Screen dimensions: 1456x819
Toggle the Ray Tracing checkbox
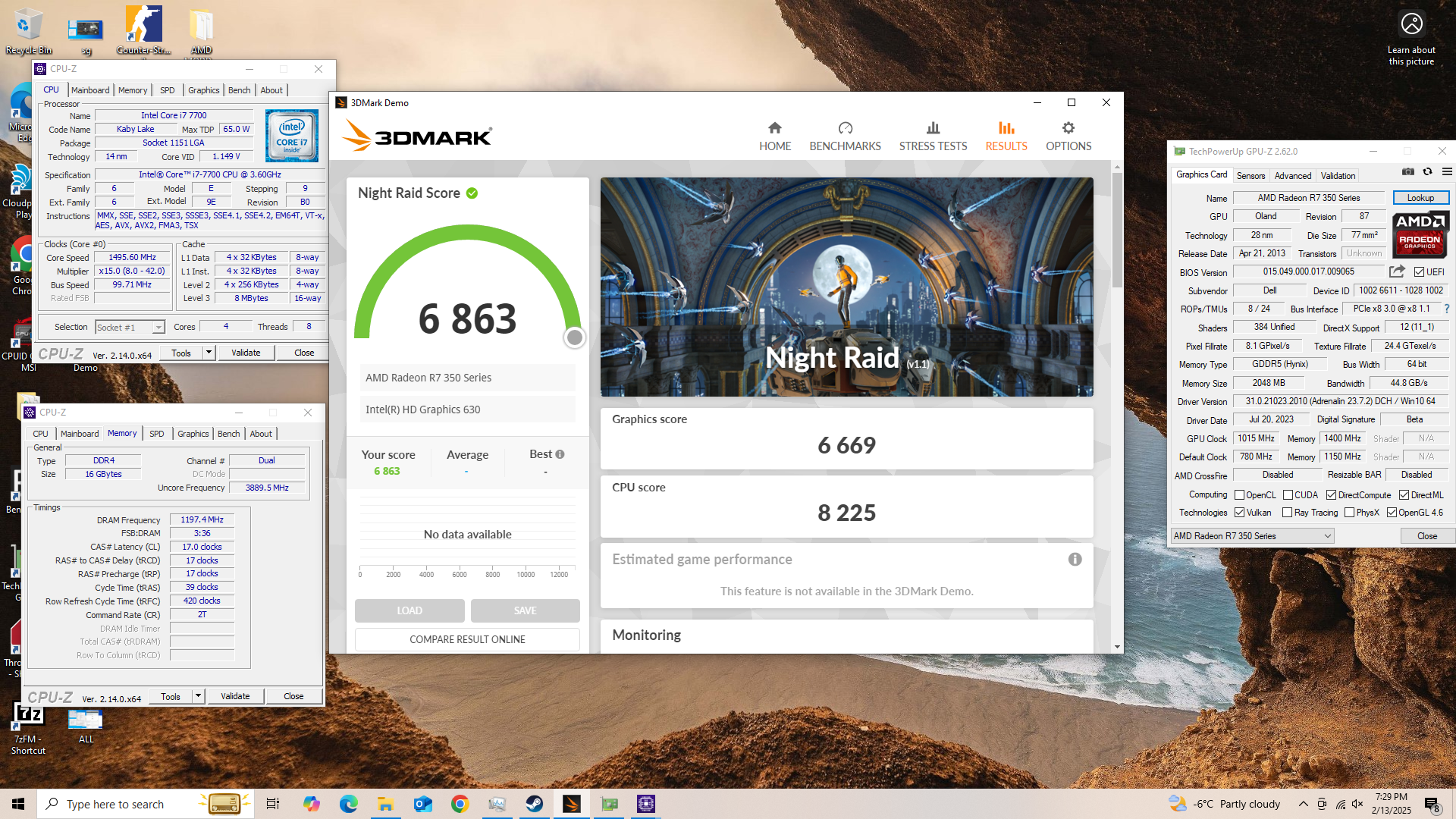tap(1287, 513)
